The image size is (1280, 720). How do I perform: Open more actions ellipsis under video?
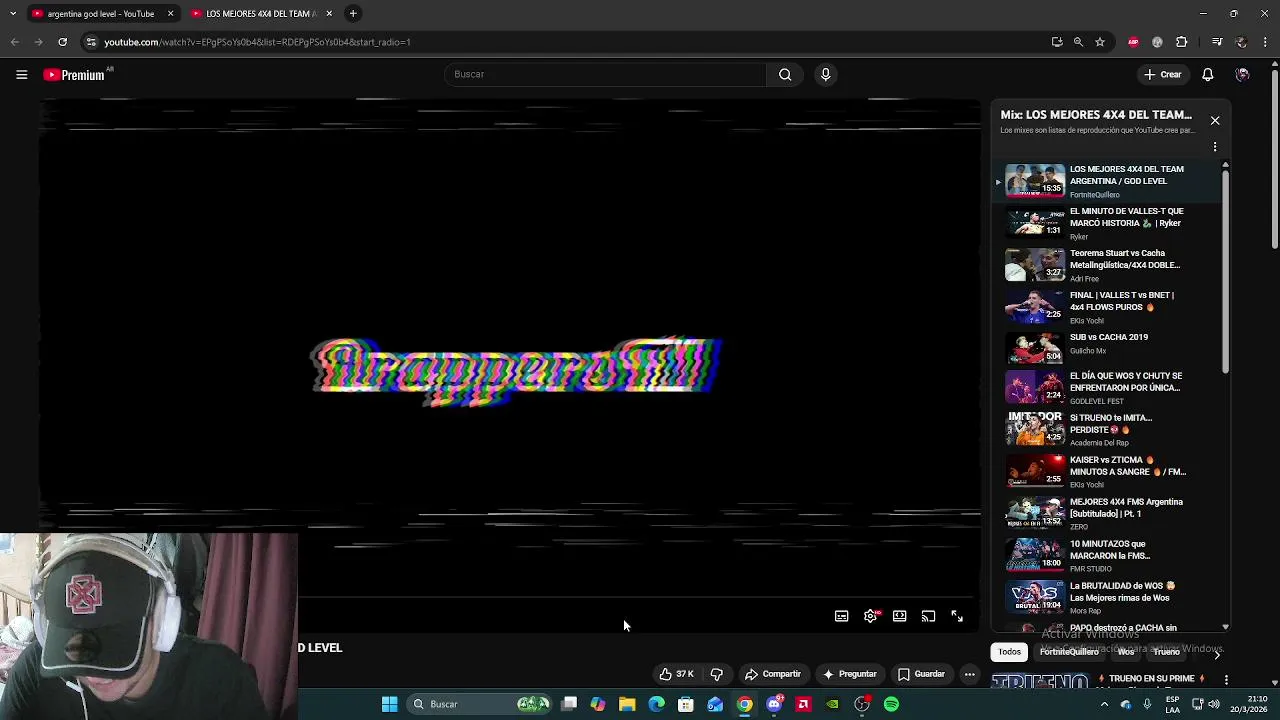pos(969,674)
